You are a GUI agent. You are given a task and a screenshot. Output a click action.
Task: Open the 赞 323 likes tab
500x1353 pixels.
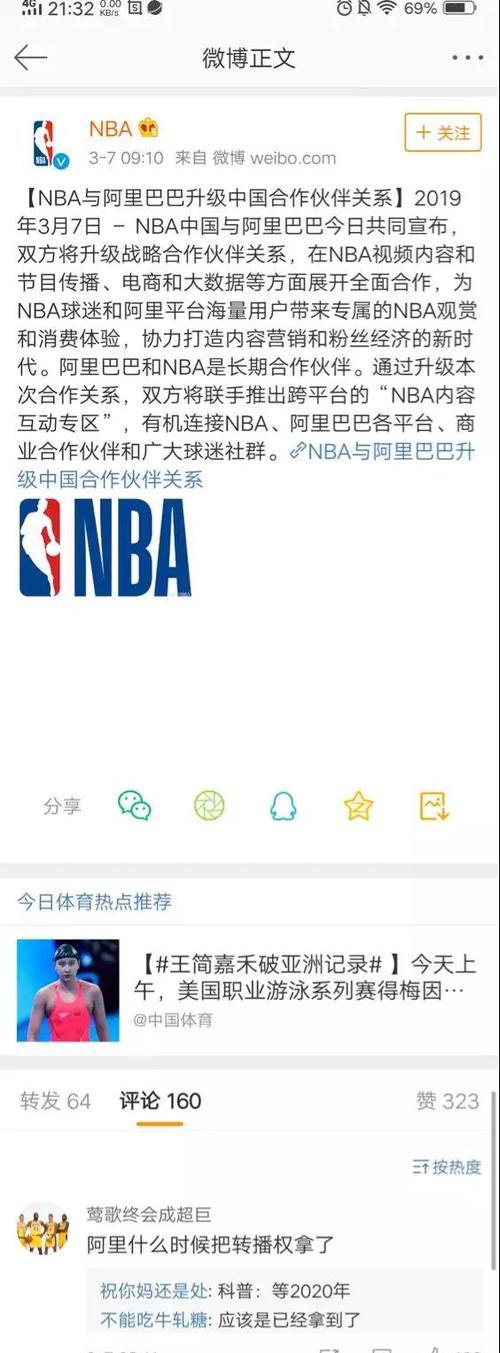pyautogui.click(x=447, y=1101)
